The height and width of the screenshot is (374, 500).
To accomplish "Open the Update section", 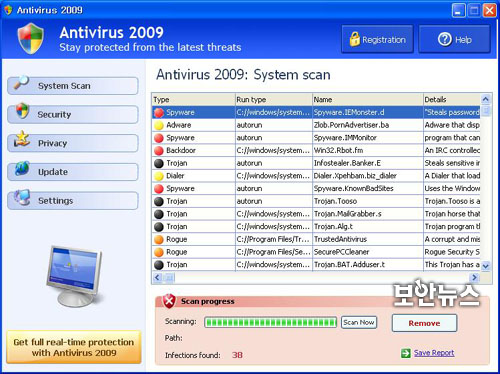I will pos(73,172).
